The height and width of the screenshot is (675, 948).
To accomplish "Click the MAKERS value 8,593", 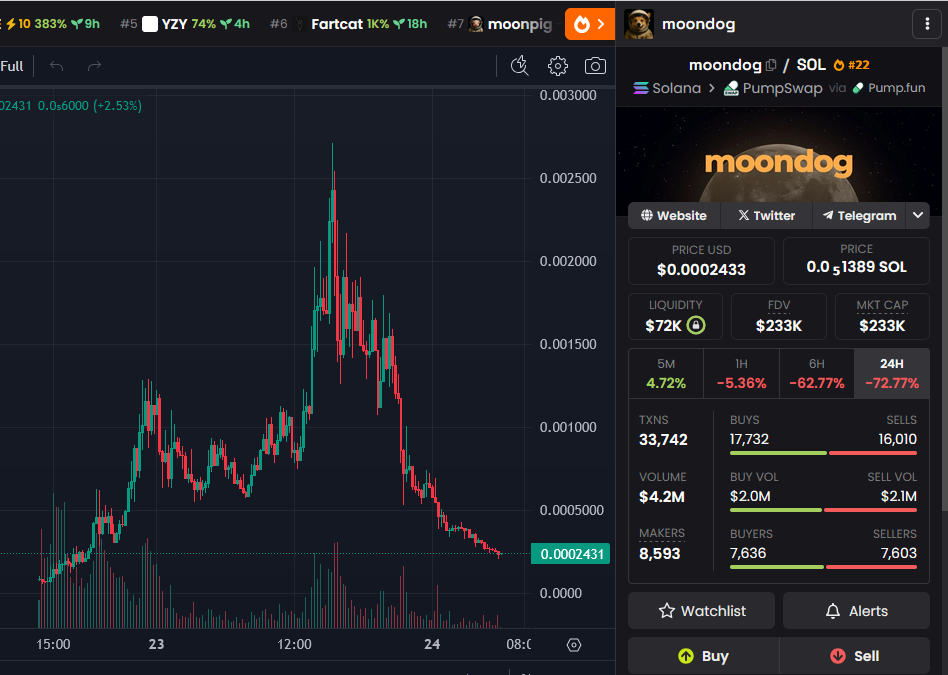I will [x=660, y=553].
